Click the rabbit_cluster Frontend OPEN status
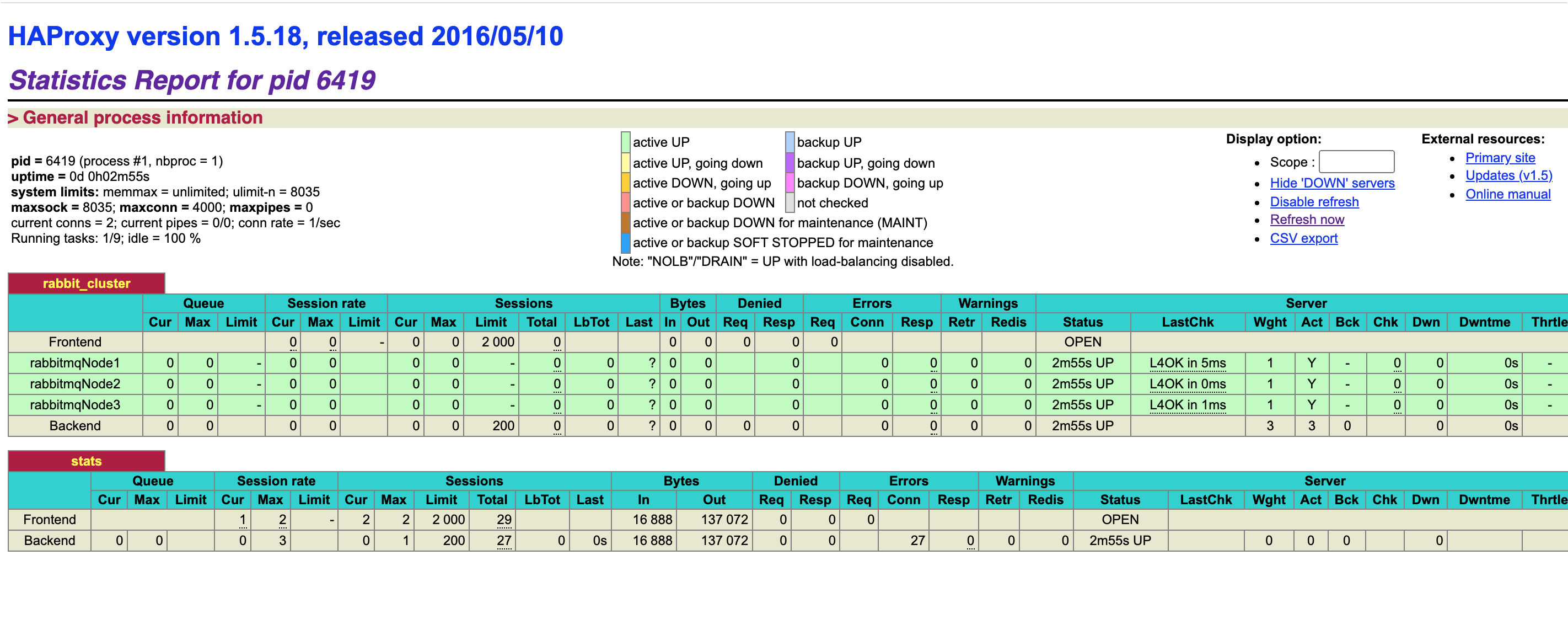Viewport: 1568px width, 630px height. 1082,342
